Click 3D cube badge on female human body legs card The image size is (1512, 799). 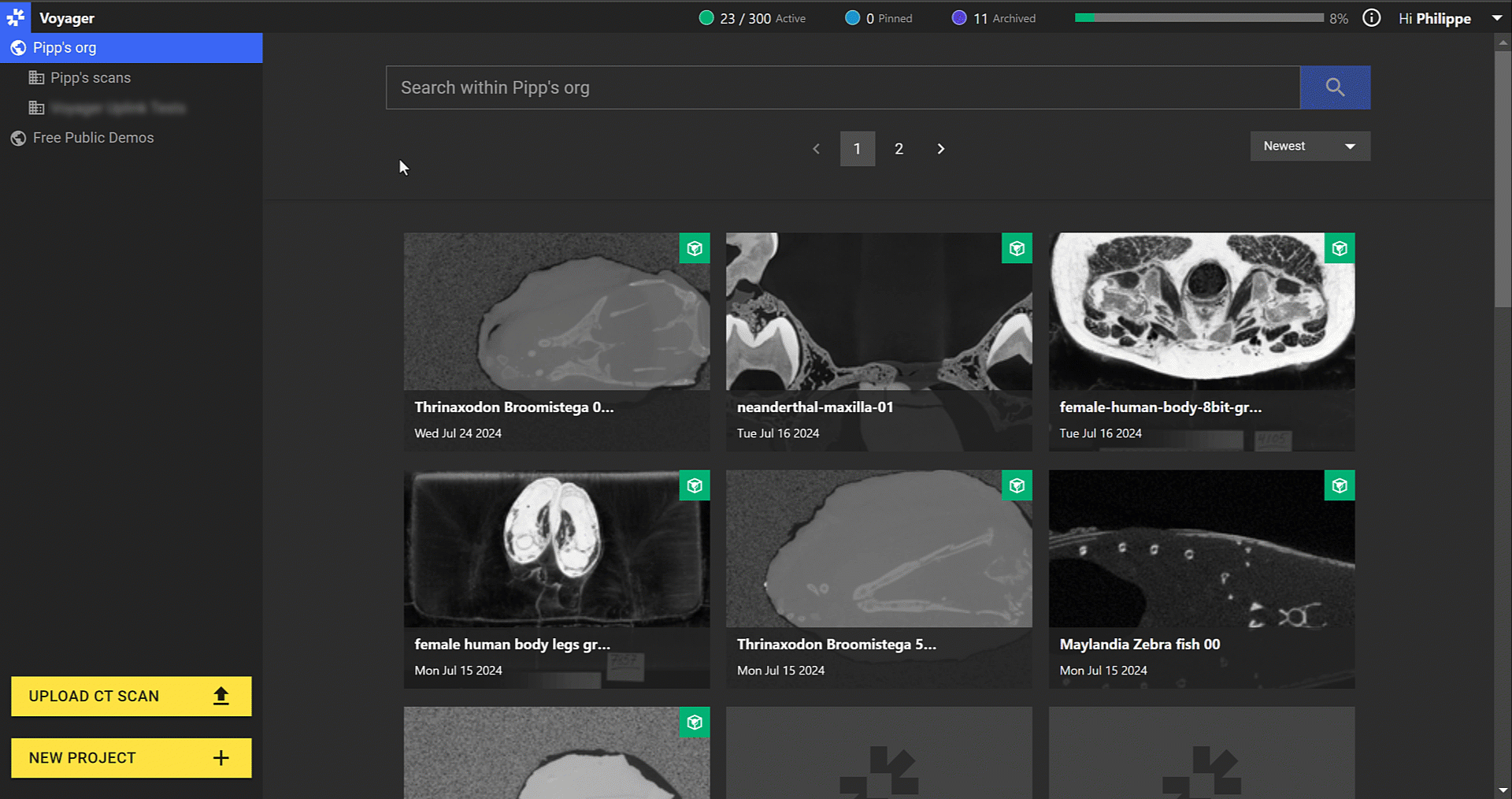[695, 485]
